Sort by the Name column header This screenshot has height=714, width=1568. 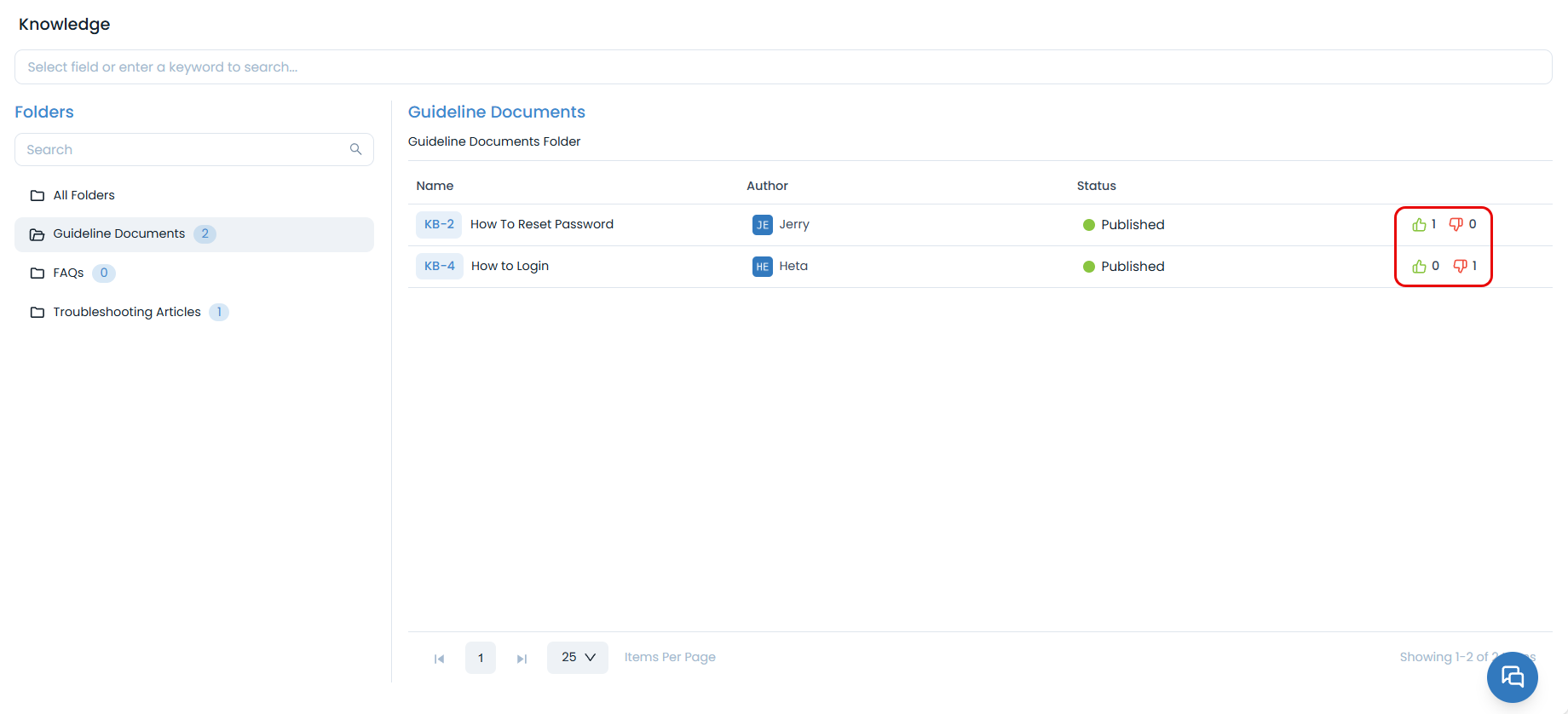tap(435, 186)
